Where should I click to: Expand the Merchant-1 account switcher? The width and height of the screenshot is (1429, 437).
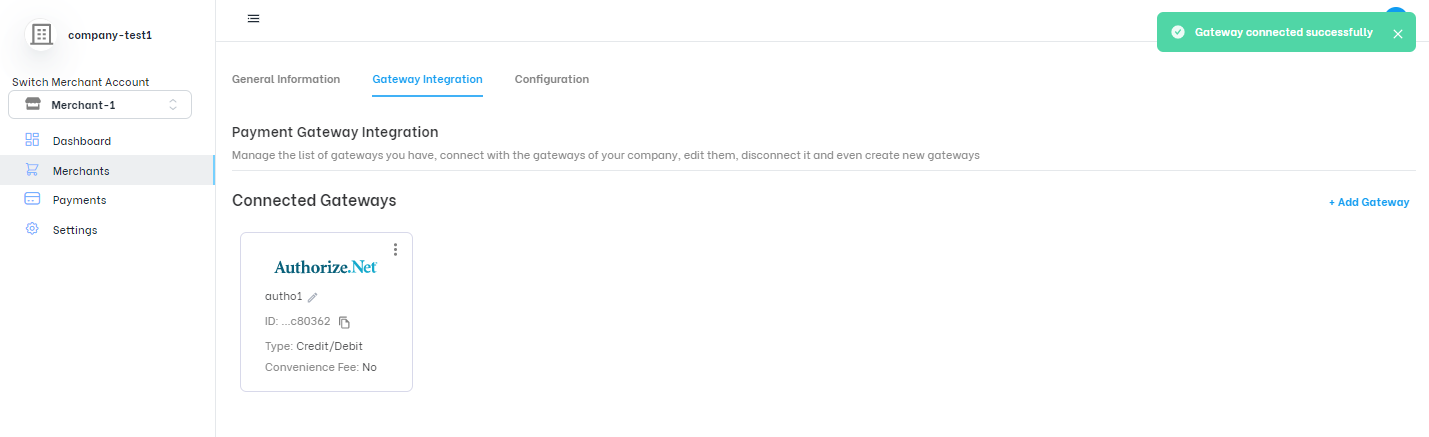coord(100,105)
